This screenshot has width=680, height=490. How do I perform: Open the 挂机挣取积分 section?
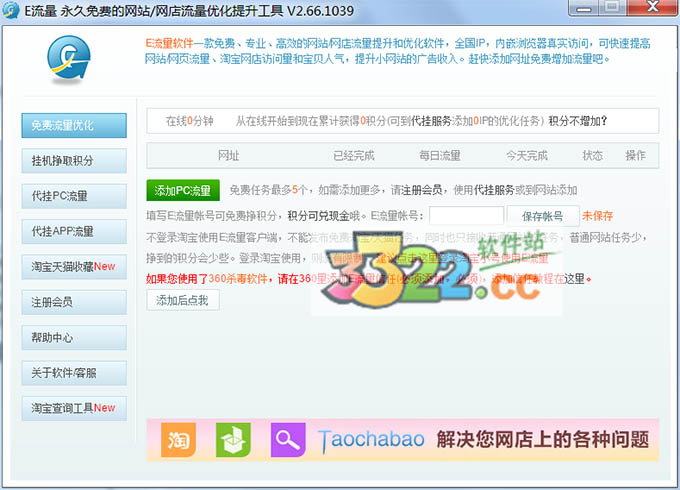[74, 161]
